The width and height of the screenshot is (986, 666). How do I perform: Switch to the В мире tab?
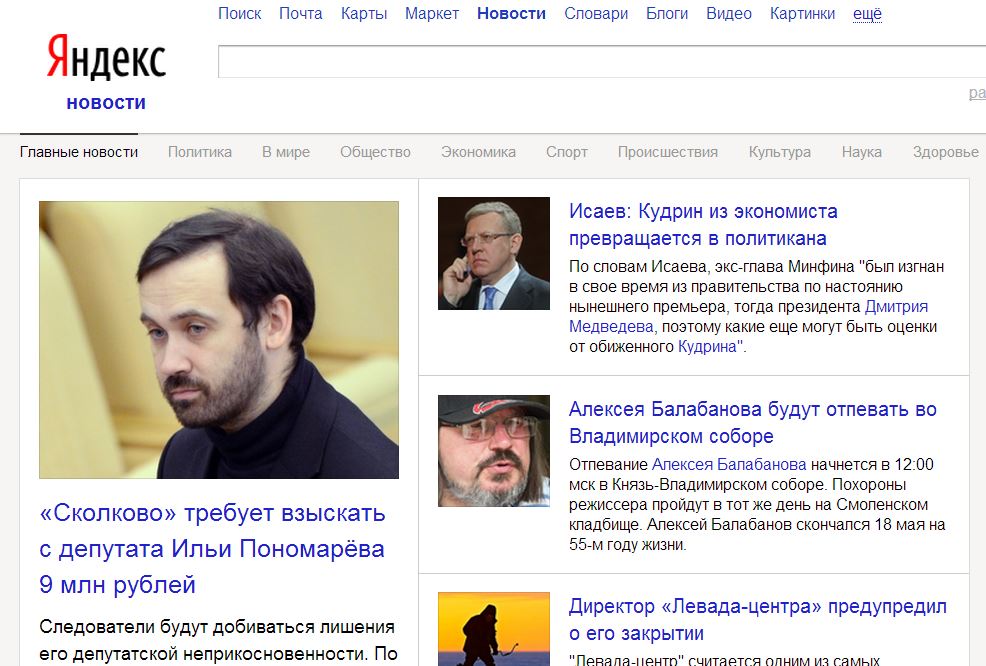tap(286, 152)
